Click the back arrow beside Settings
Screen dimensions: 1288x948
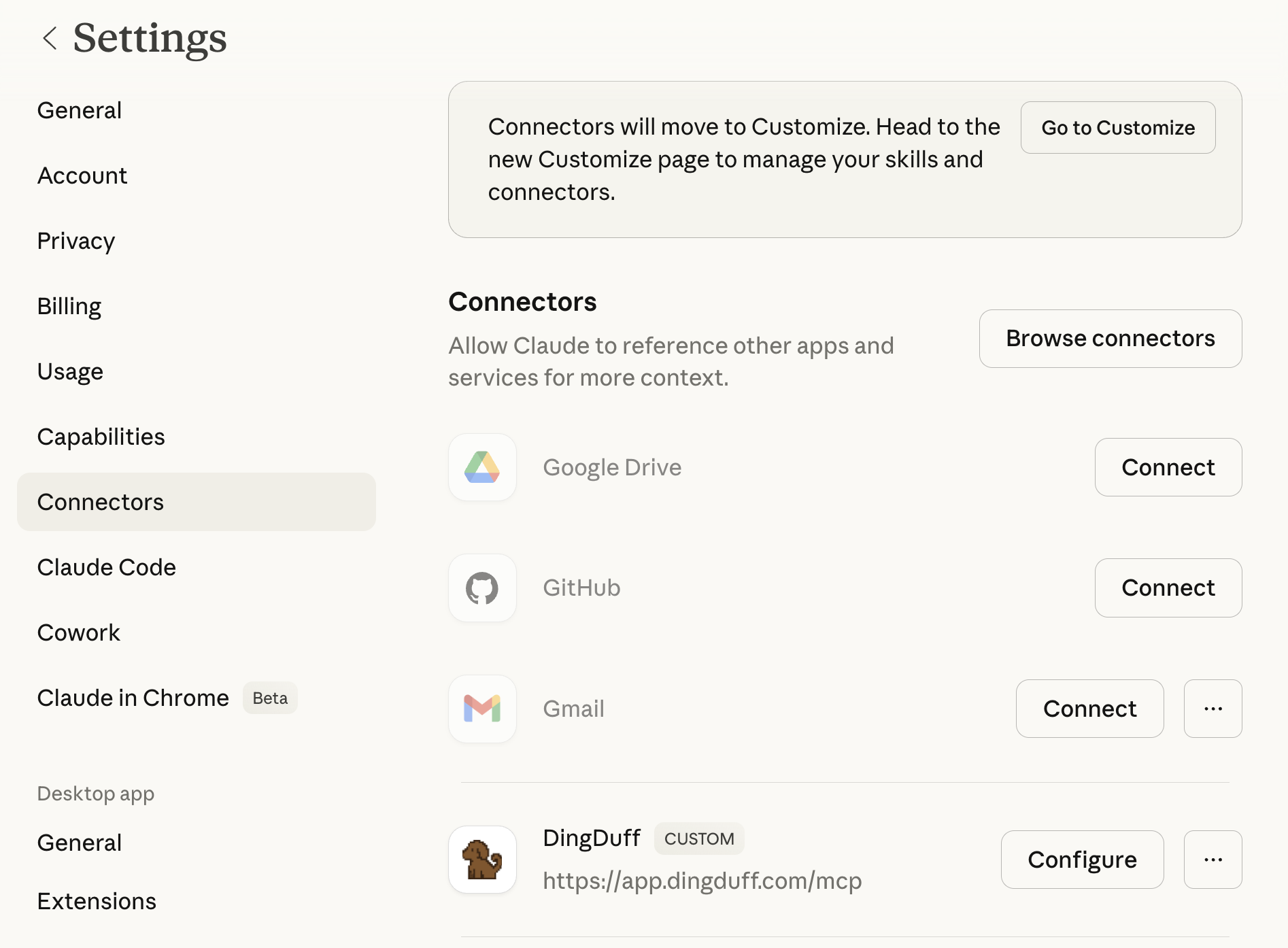point(49,39)
